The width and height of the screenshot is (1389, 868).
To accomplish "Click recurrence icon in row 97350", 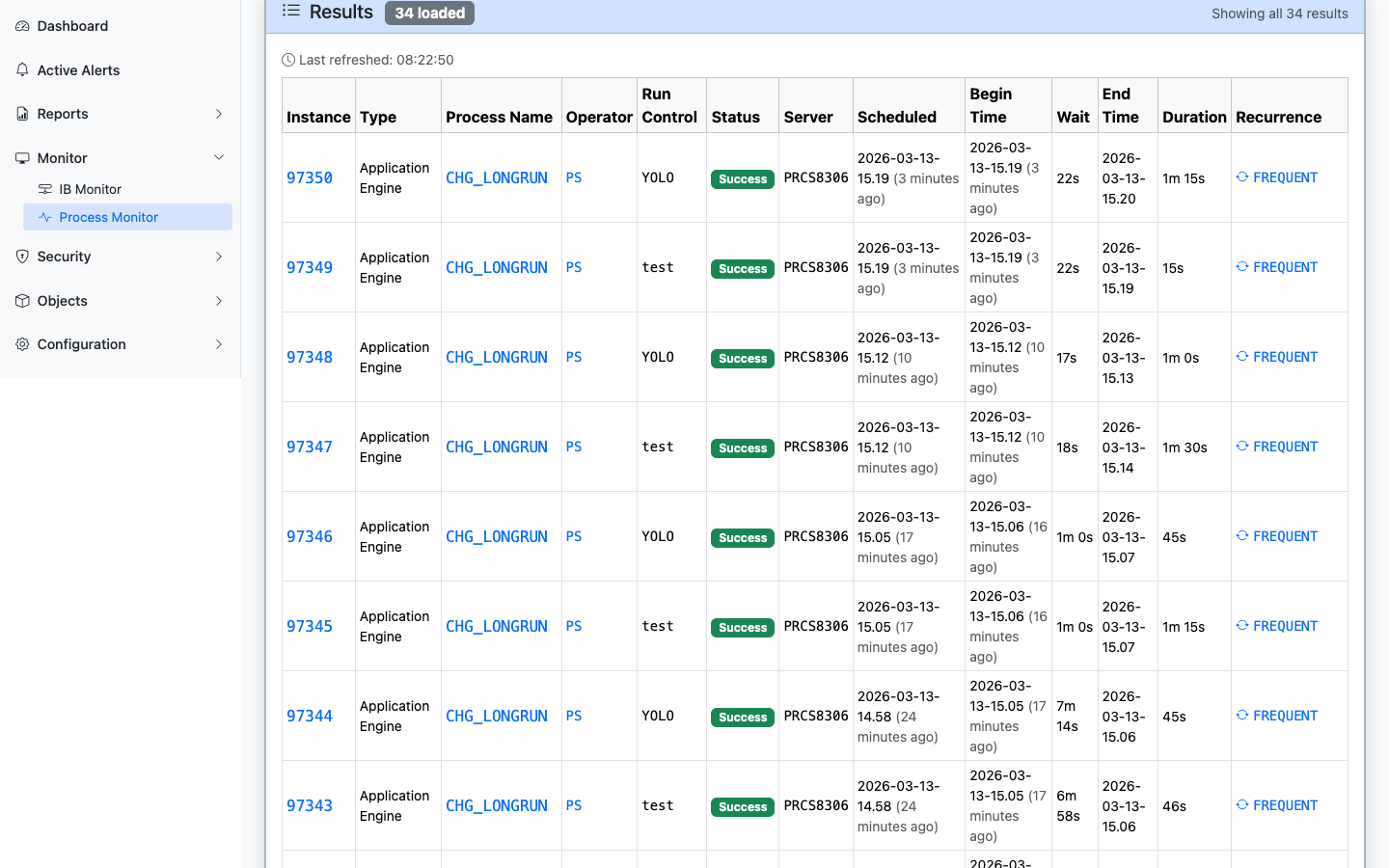I will point(1242,177).
